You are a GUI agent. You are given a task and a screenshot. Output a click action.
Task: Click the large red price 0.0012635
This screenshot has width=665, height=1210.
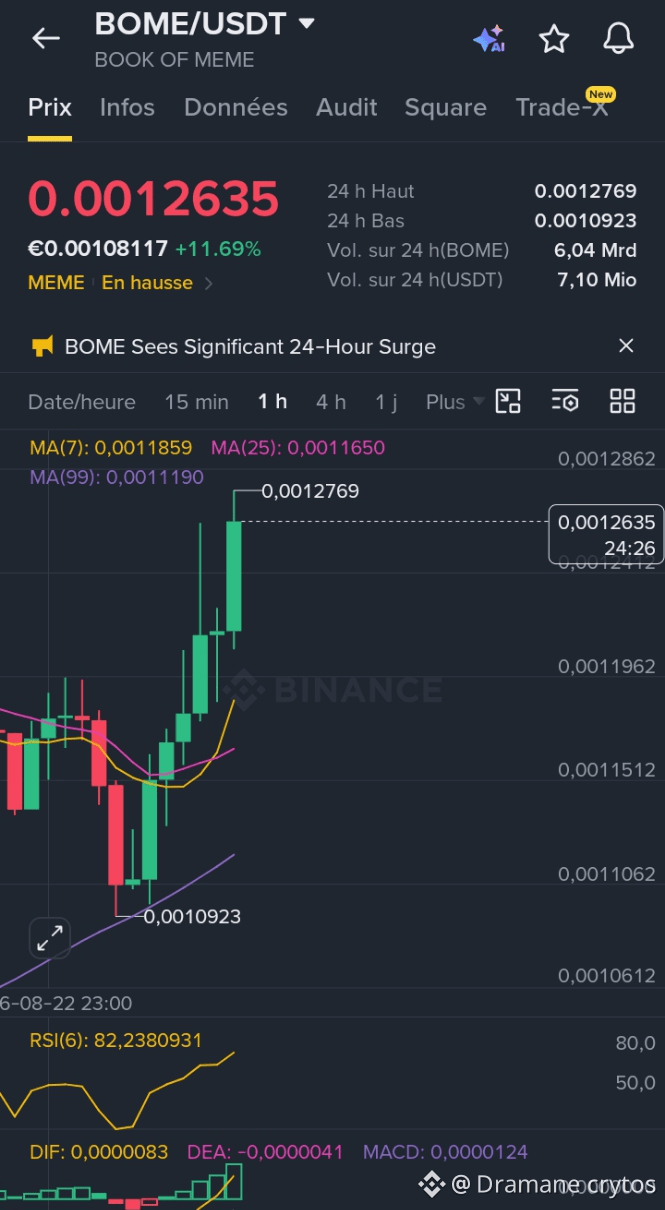(153, 198)
